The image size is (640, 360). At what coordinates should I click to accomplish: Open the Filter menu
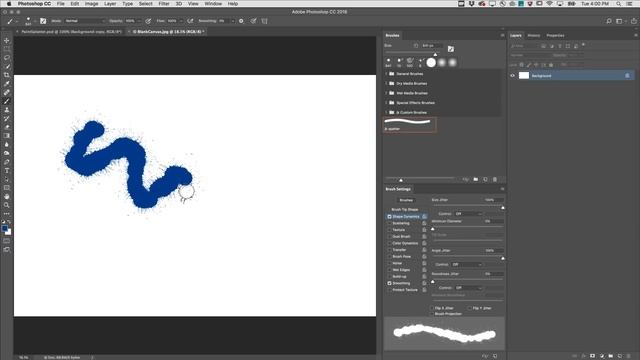click(x=164, y=4)
